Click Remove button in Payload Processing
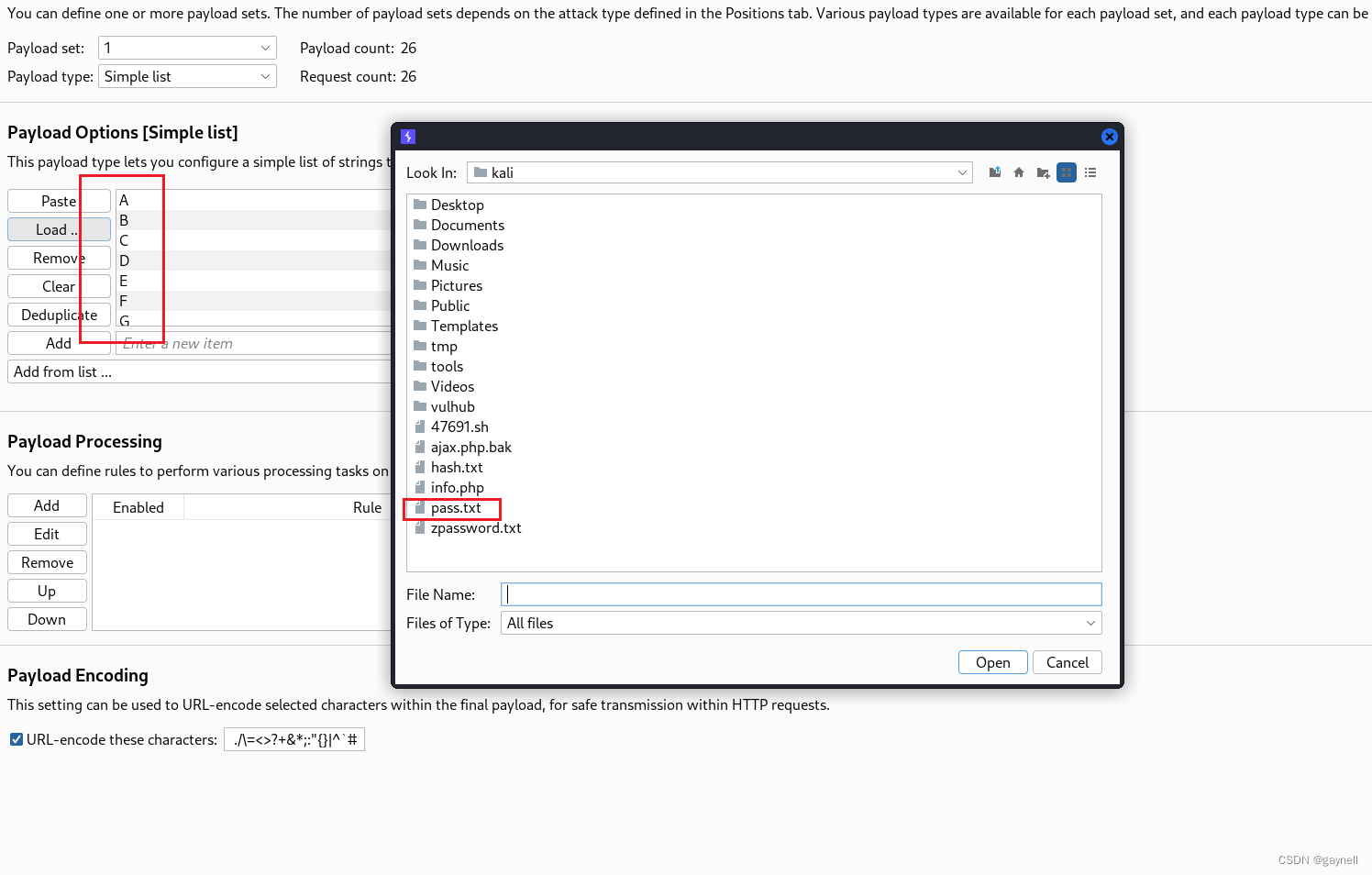Screen dimensions: 1372x875 (47, 562)
